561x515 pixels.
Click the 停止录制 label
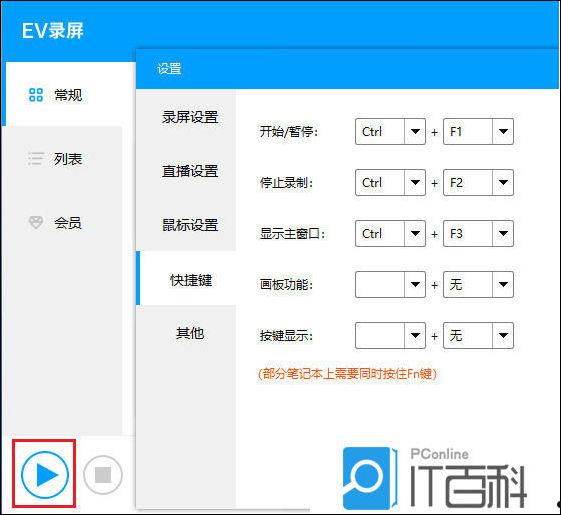[286, 183]
